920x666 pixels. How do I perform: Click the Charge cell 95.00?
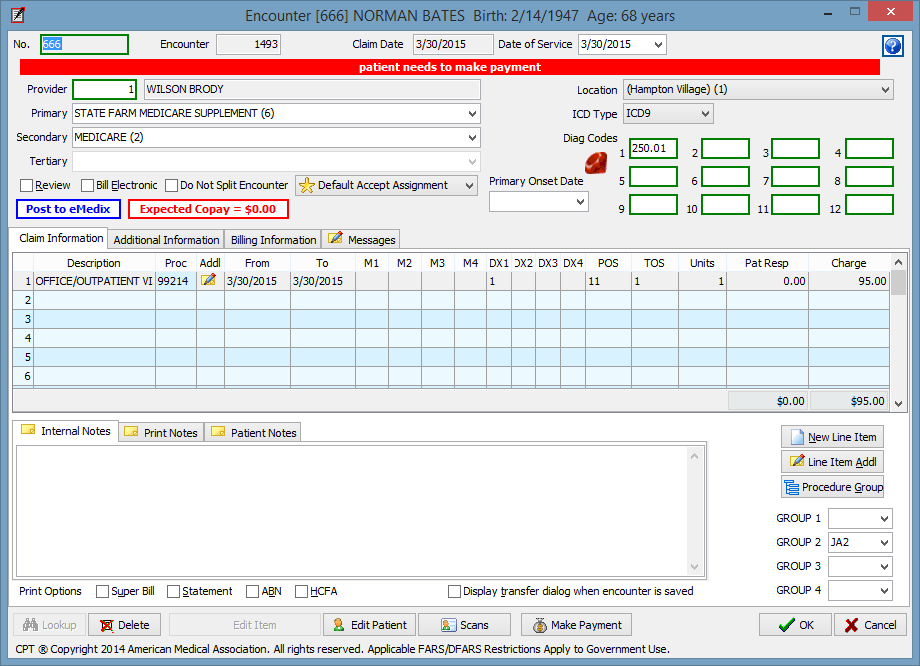(x=848, y=281)
